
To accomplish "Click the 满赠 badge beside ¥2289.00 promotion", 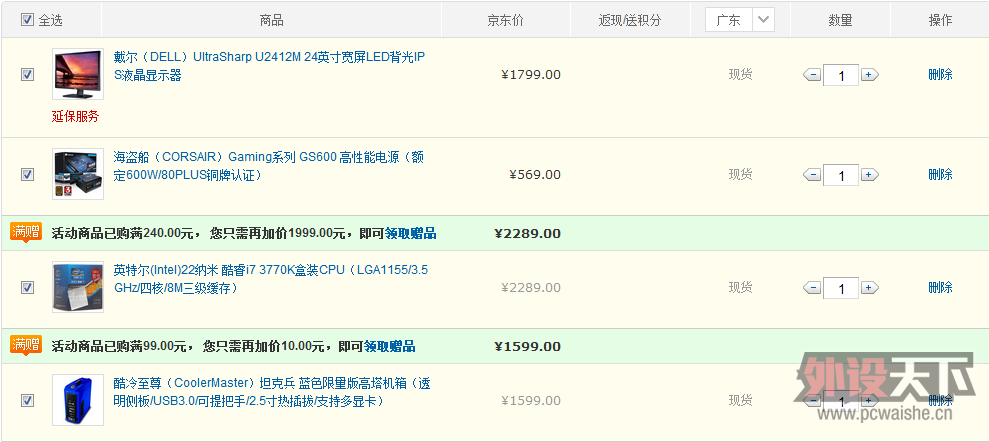I will (x=26, y=233).
